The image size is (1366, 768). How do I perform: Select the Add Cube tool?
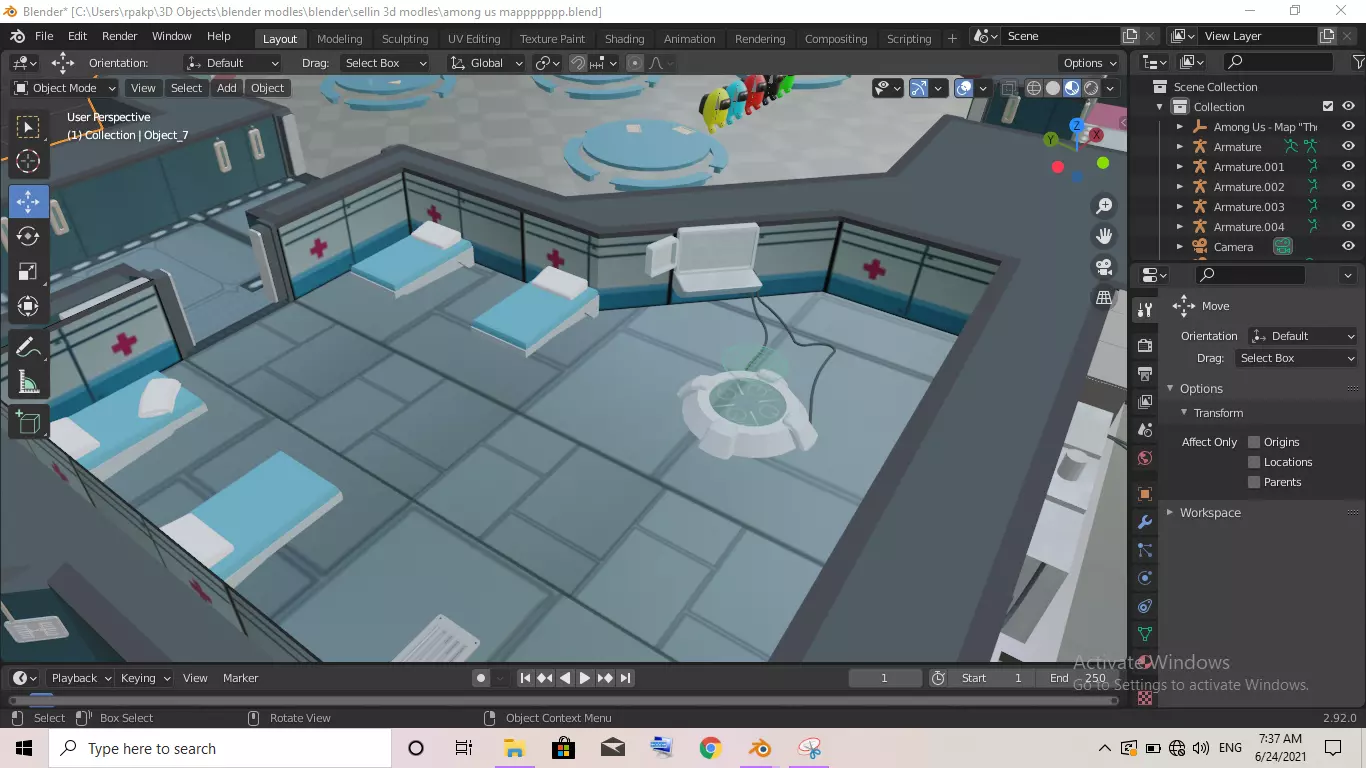pyautogui.click(x=28, y=422)
